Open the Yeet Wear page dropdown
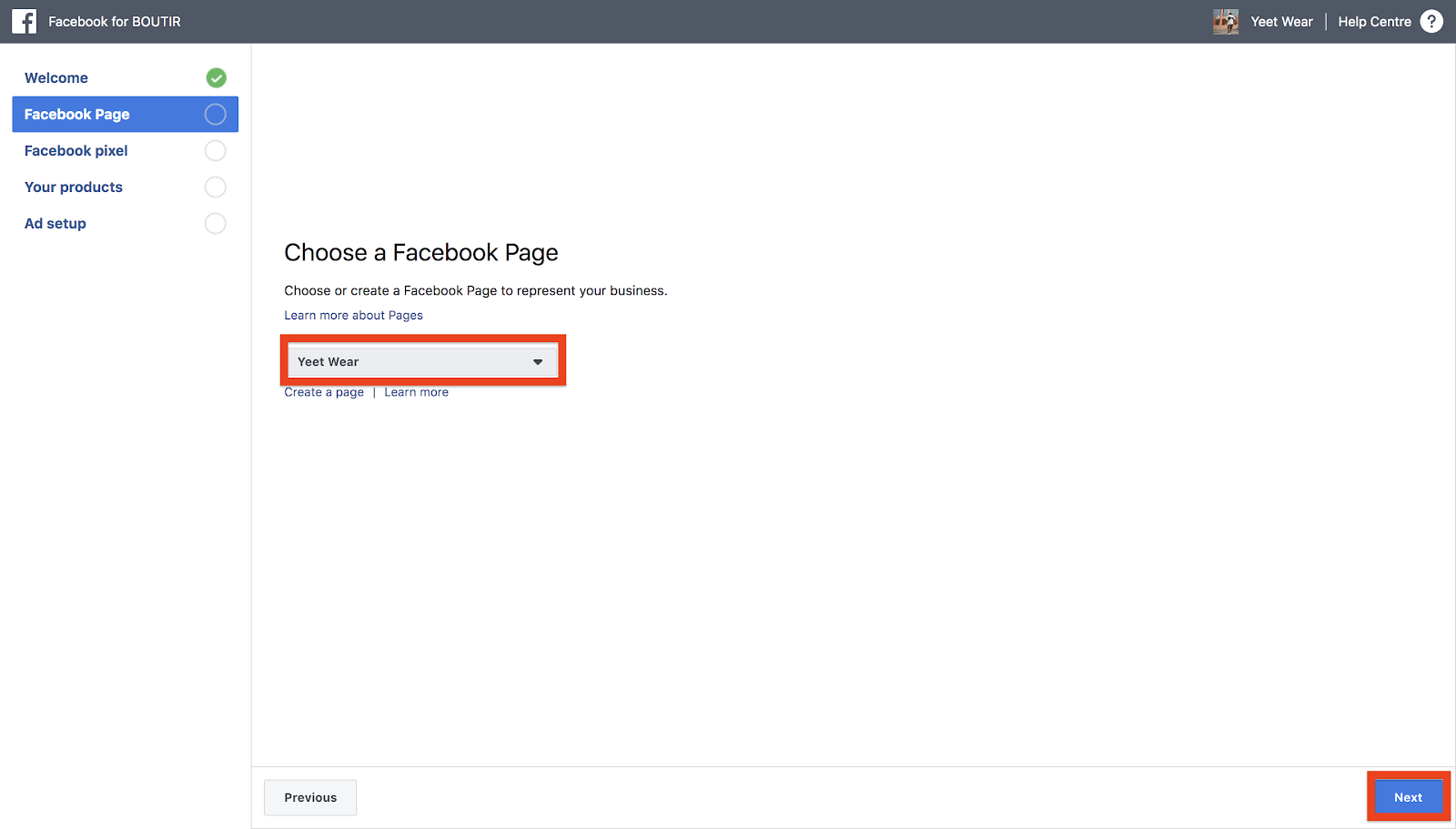Viewport: 1456px width, 829px height. (x=423, y=361)
